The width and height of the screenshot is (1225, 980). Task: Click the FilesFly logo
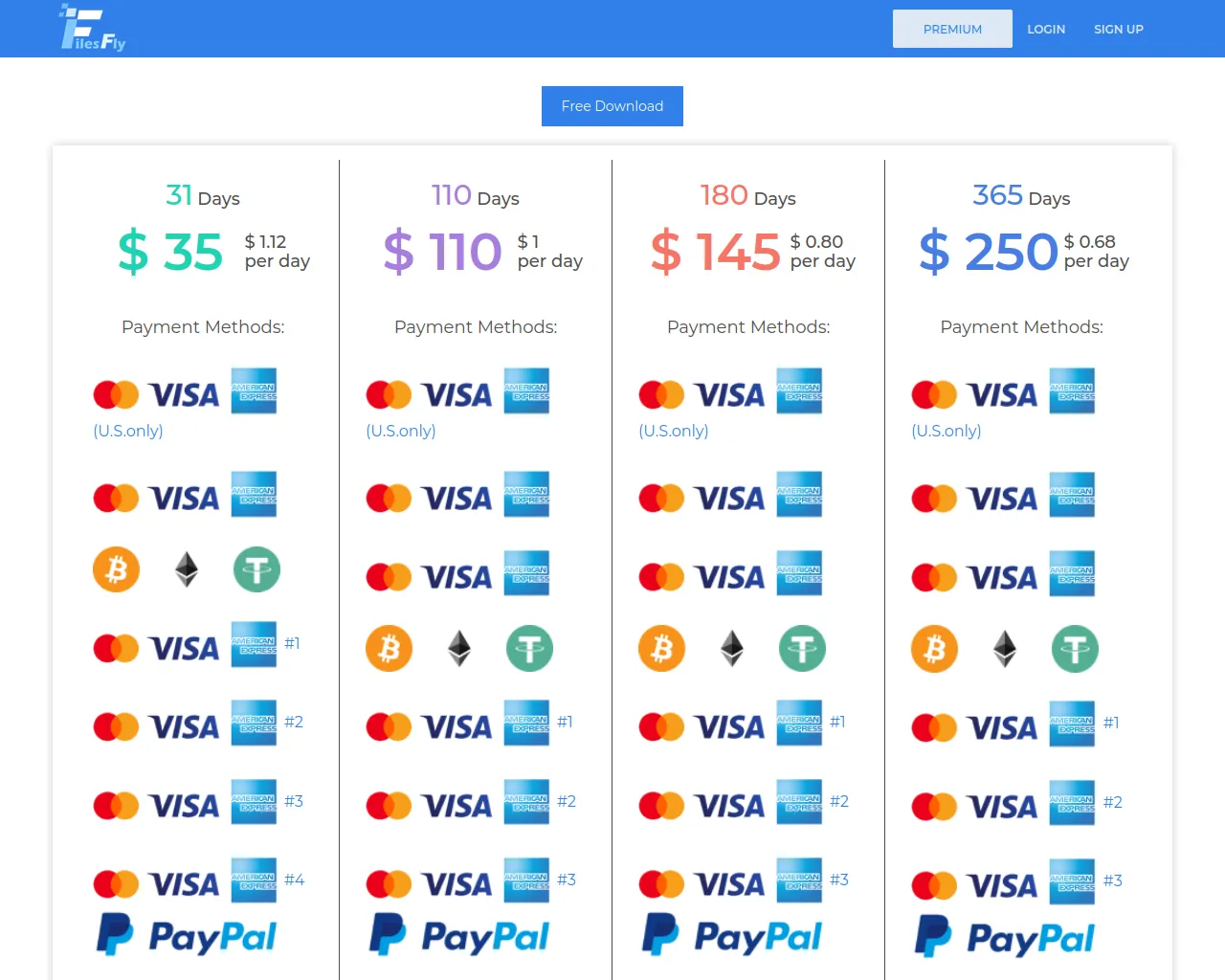tap(93, 28)
